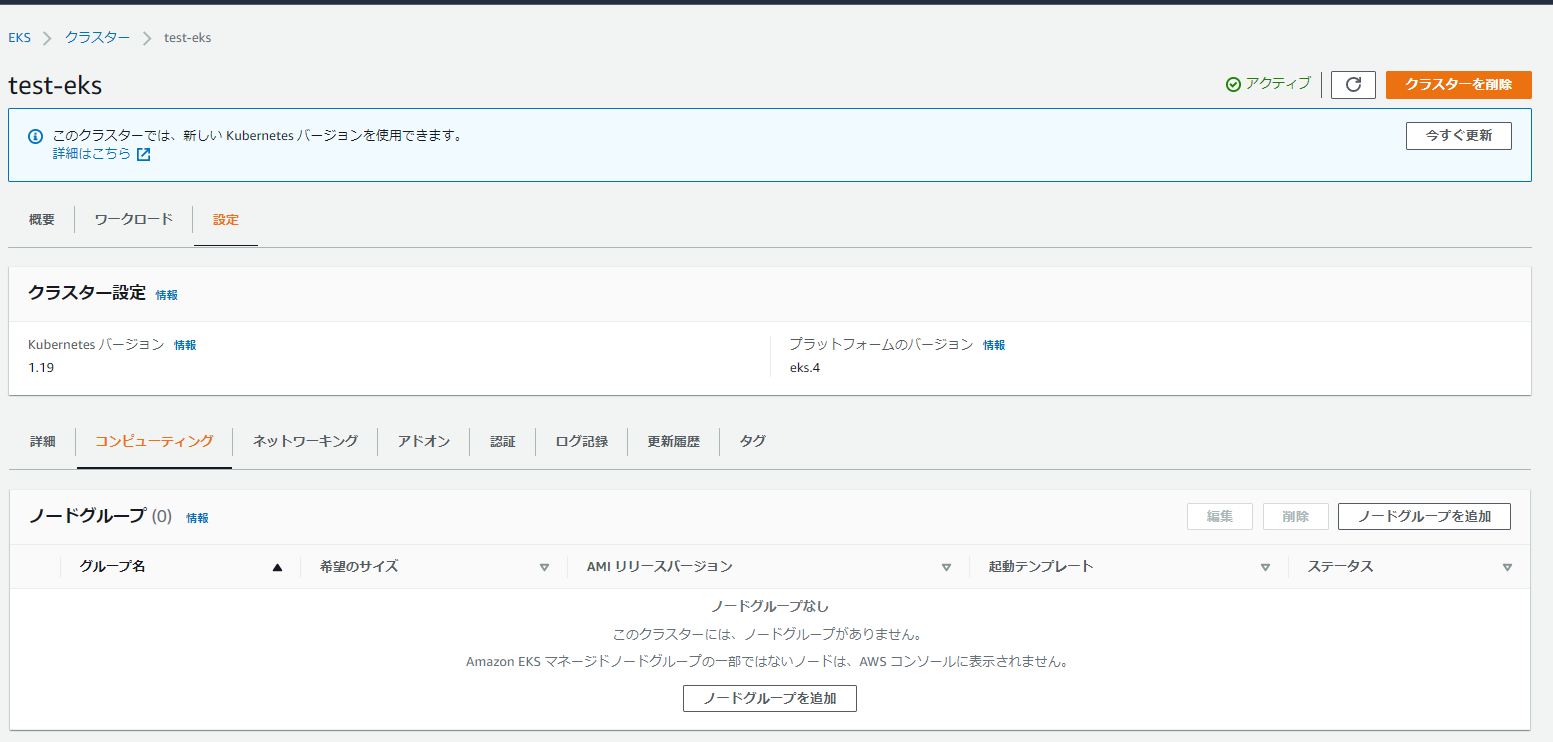Open the ワークロード tab
1553x742 pixels.
tap(134, 220)
